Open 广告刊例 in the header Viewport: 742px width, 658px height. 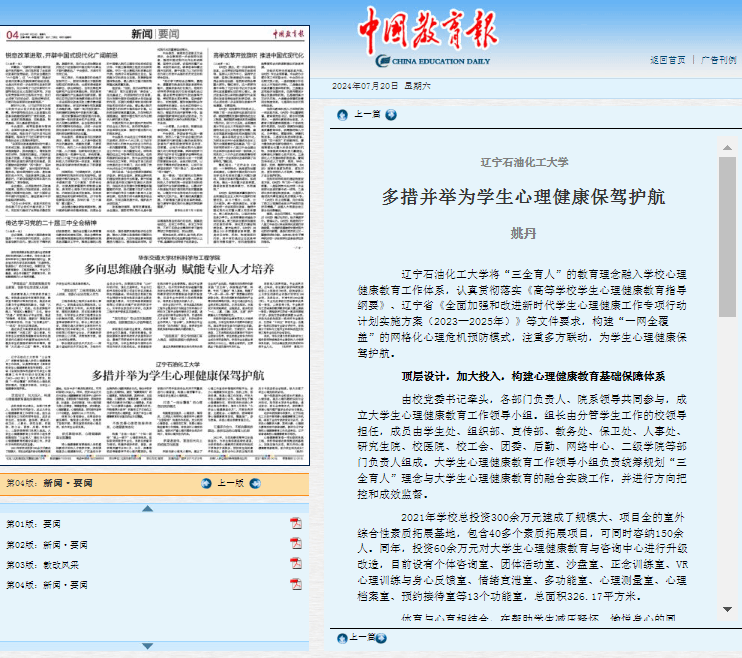pyautogui.click(x=718, y=60)
